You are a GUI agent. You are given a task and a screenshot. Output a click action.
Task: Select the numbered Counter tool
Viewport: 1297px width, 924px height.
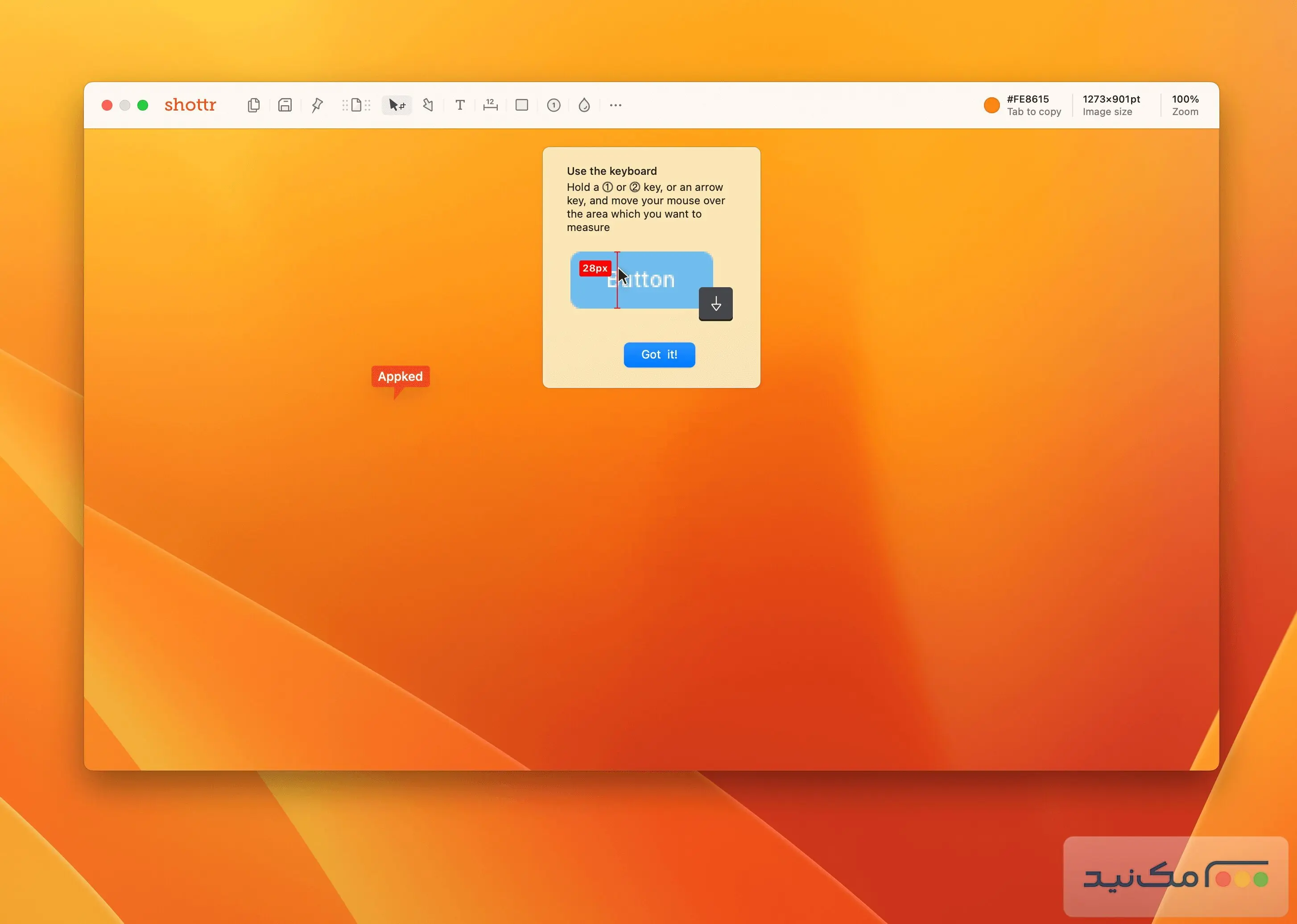click(553, 105)
